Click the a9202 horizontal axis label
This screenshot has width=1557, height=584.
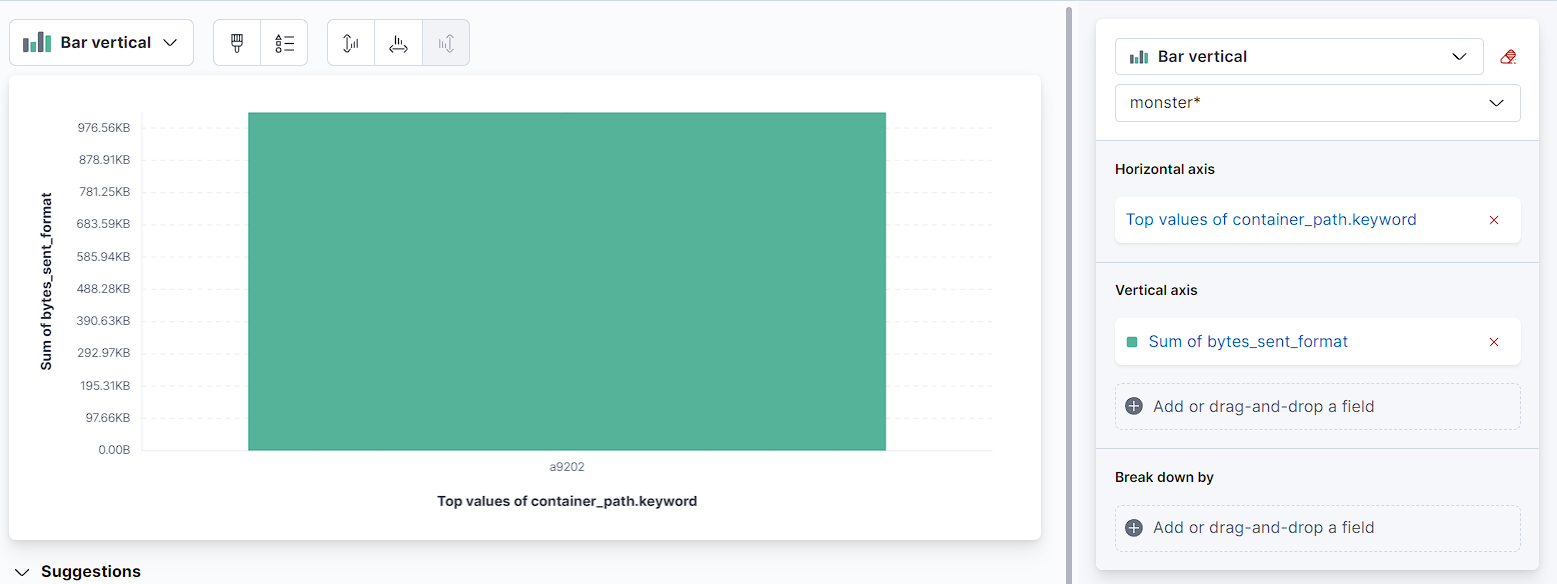coord(567,467)
